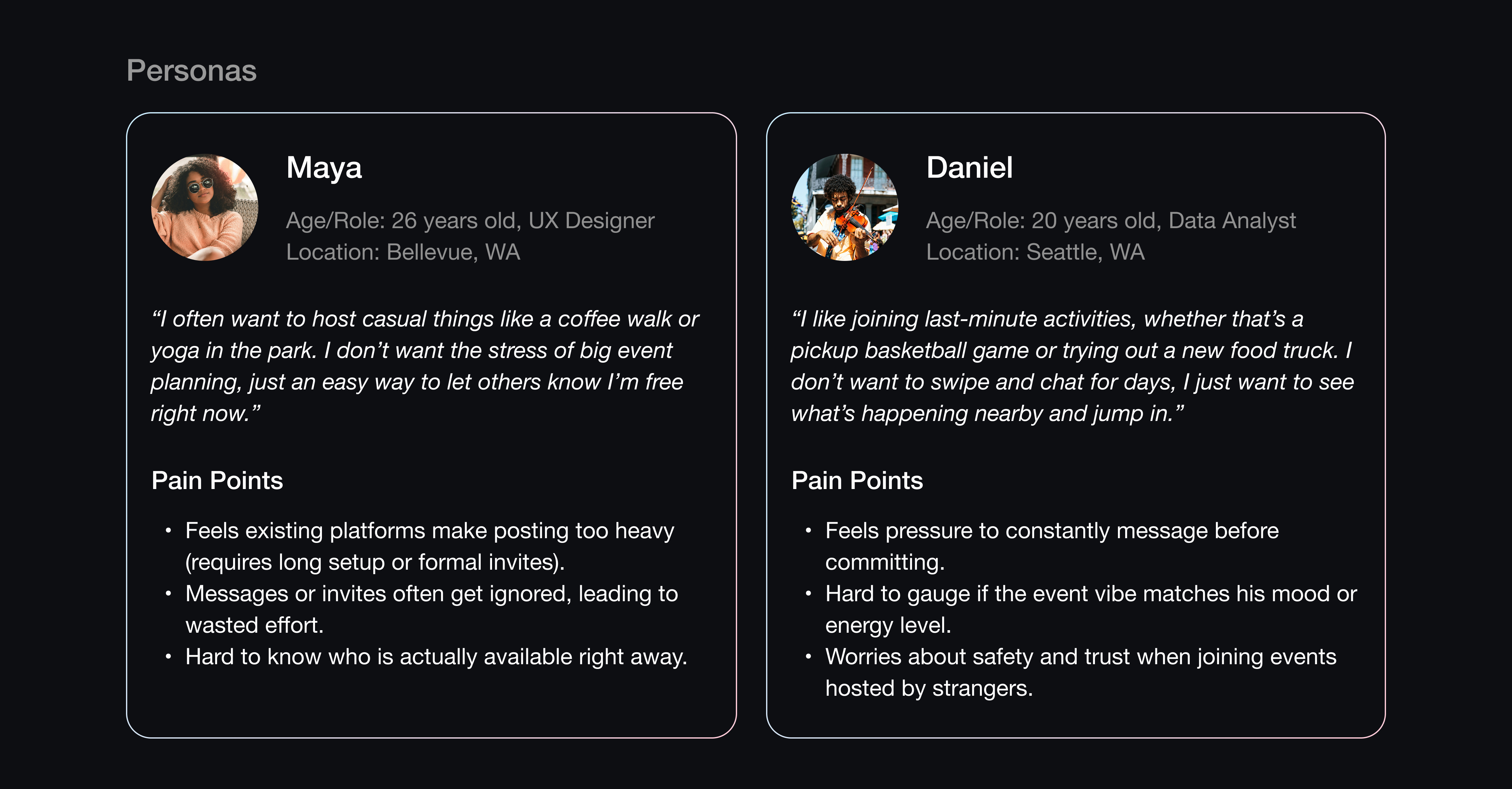This screenshot has height=789, width=1512.
Task: Click Daniel's last-minute activities quote
Action: point(1072,366)
